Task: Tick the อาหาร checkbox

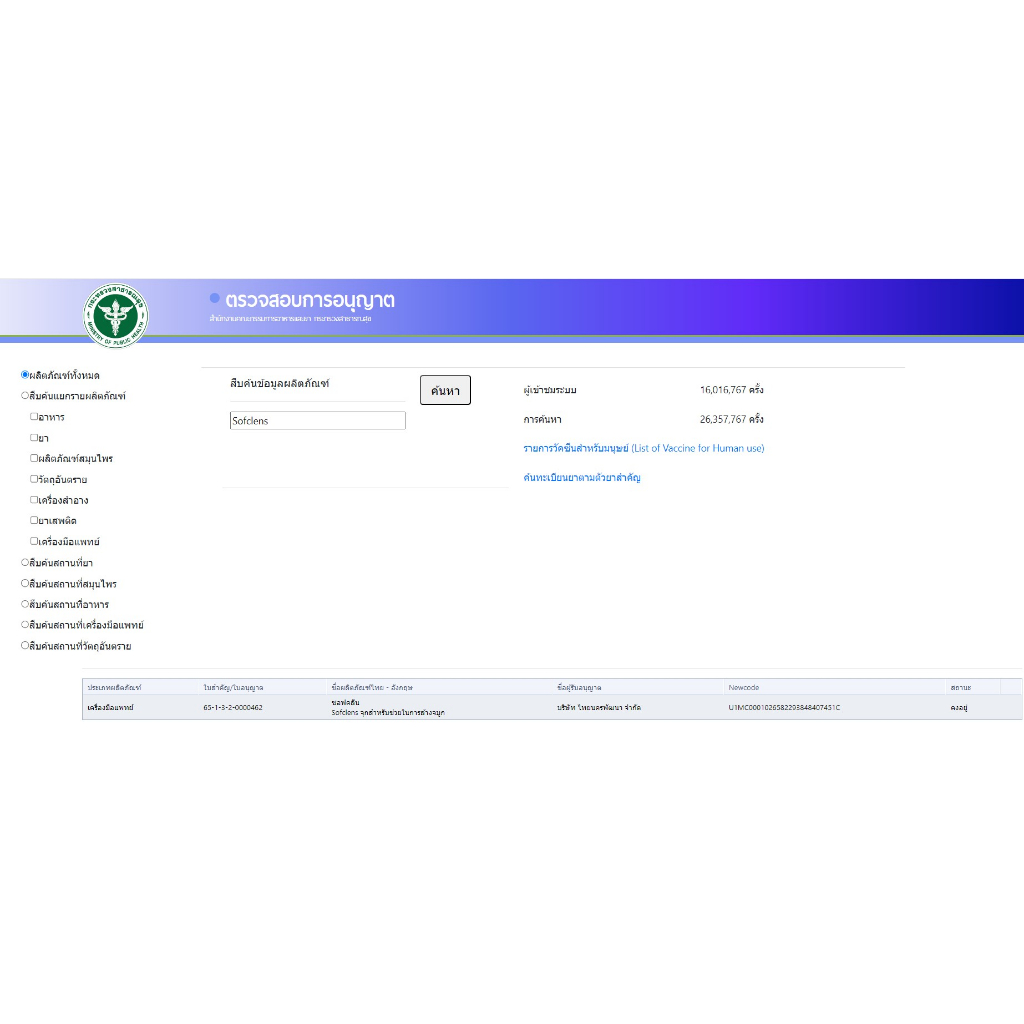Action: (34, 417)
